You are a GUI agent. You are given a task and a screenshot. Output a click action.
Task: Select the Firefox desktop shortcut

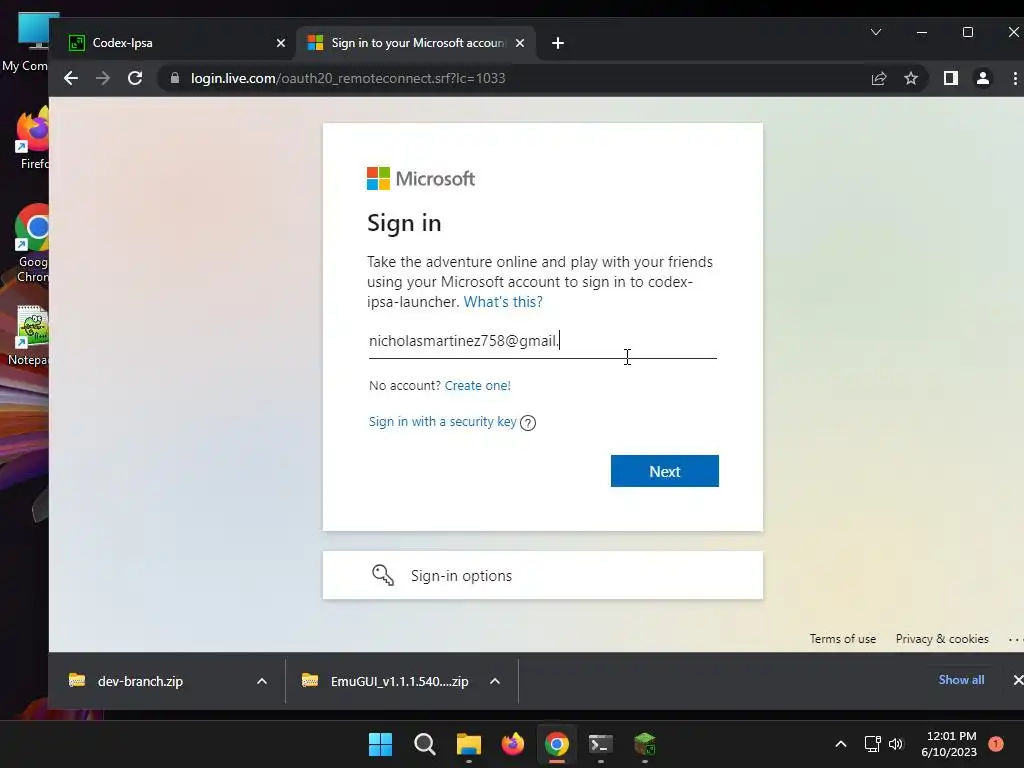pyautogui.click(x=32, y=138)
